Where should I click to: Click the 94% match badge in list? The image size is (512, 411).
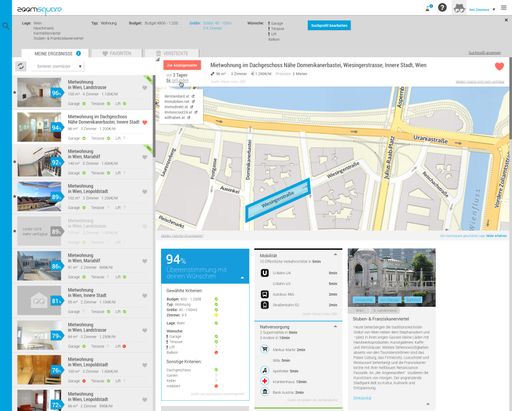click(x=56, y=128)
